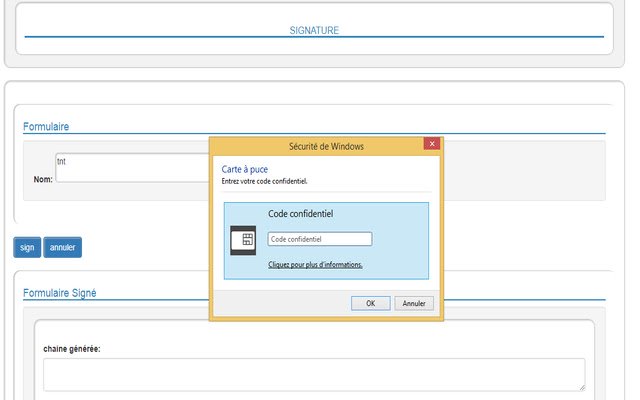The image size is (640, 400).
Task: Click the blue sign button
Action: pos(27,247)
